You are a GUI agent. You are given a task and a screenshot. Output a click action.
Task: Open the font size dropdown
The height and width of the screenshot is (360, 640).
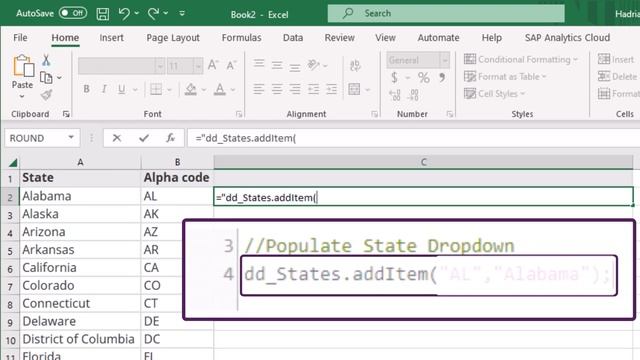(x=198, y=66)
